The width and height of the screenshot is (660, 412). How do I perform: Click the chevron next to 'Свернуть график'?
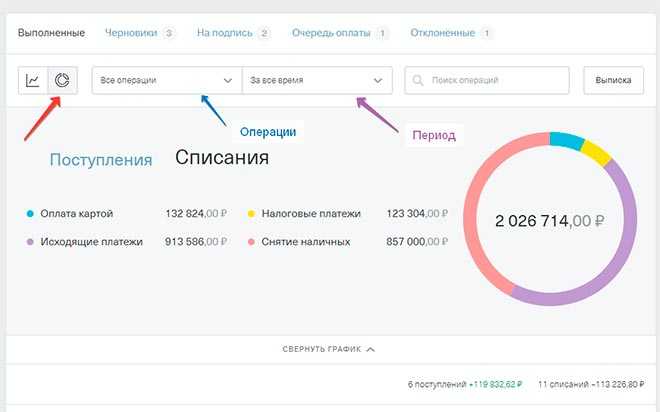370,349
